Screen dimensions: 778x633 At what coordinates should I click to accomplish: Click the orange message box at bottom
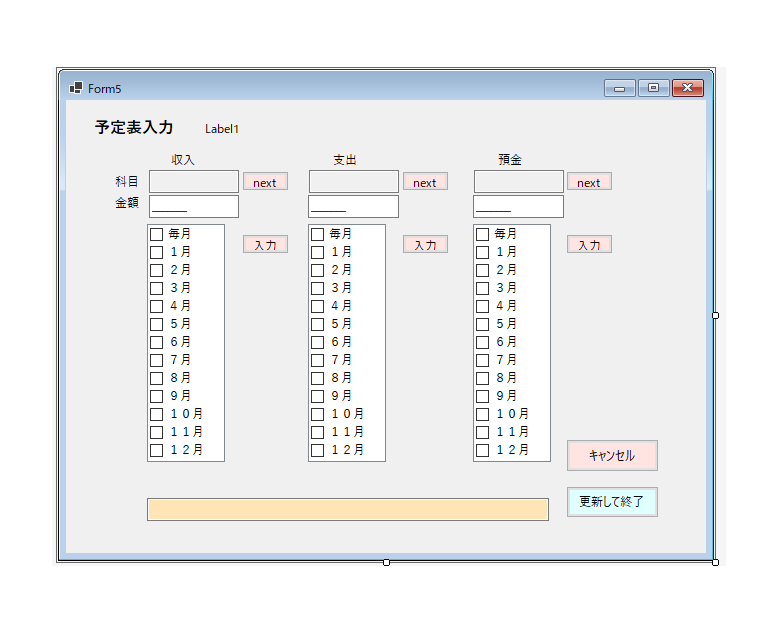[347, 509]
